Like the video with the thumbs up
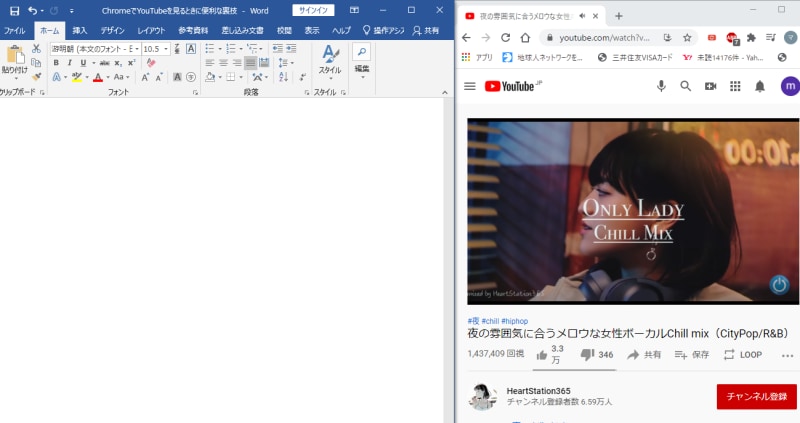Viewport: 800px width, 423px height. tap(542, 355)
